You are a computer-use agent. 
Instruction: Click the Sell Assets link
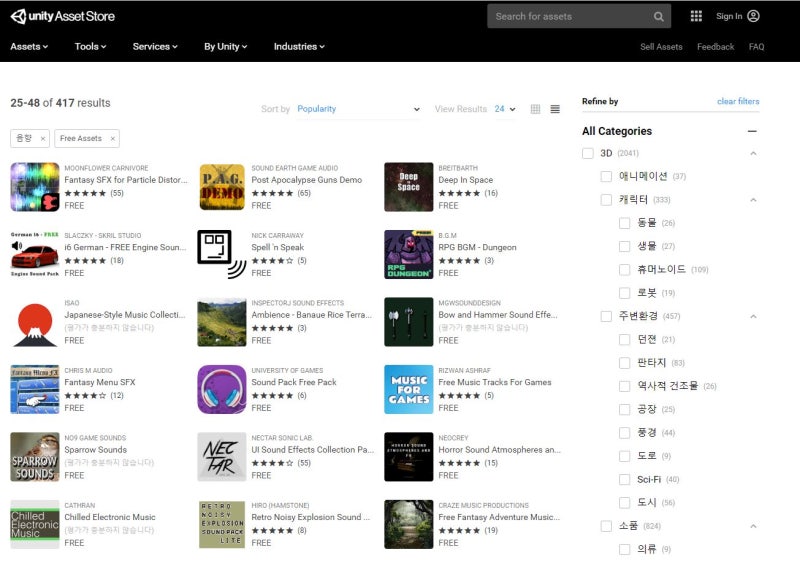pos(661,46)
